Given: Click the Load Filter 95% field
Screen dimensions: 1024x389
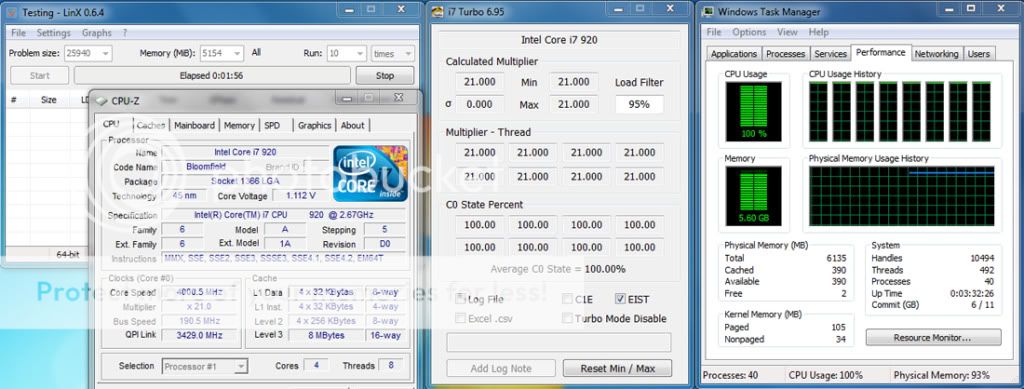Looking at the screenshot, I should [639, 104].
